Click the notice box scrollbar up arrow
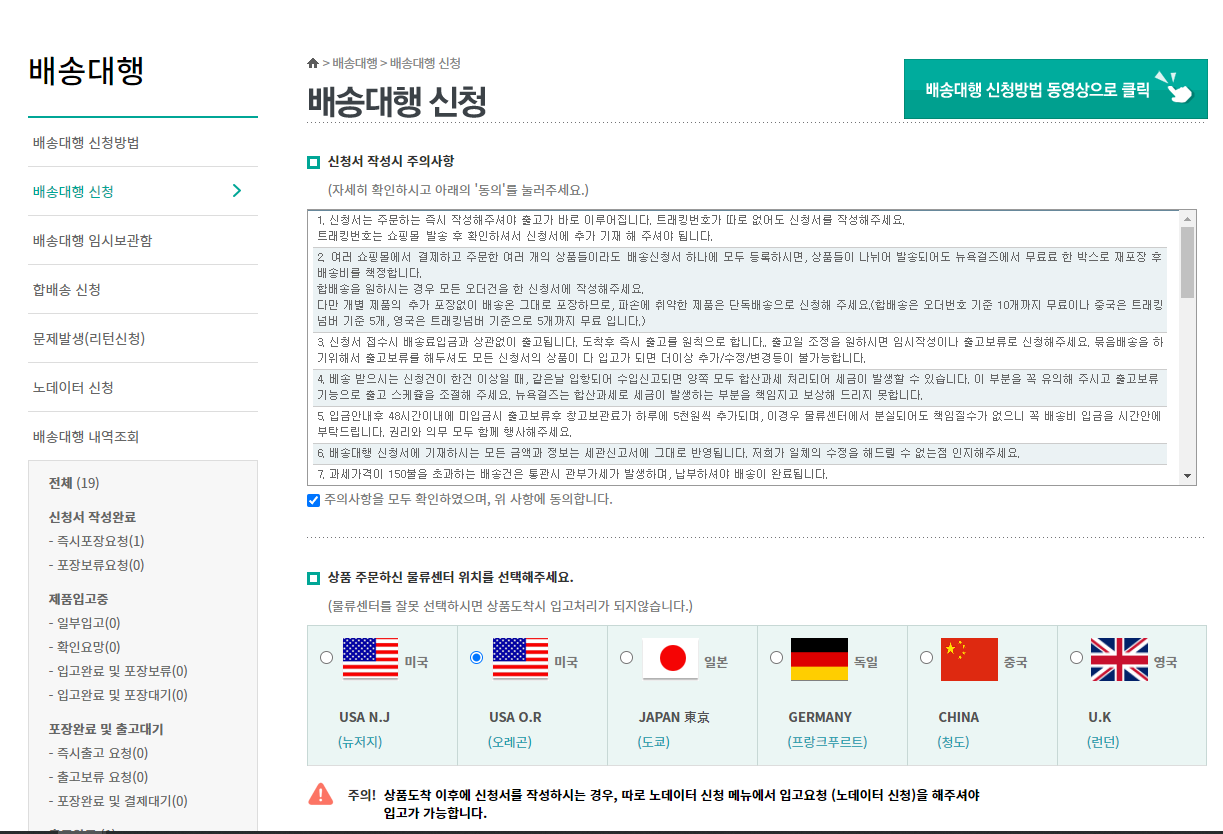 point(1187,218)
